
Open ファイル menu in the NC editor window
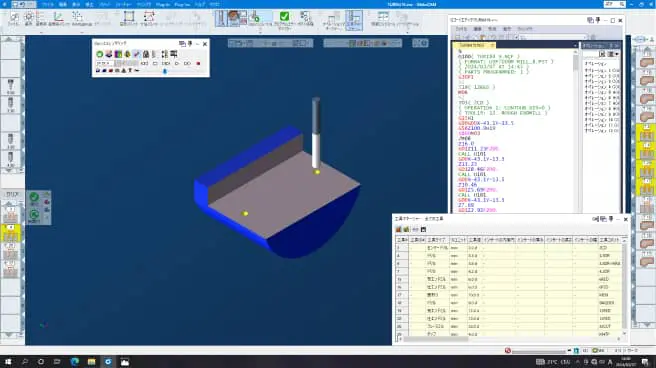pyautogui.click(x=461, y=29)
